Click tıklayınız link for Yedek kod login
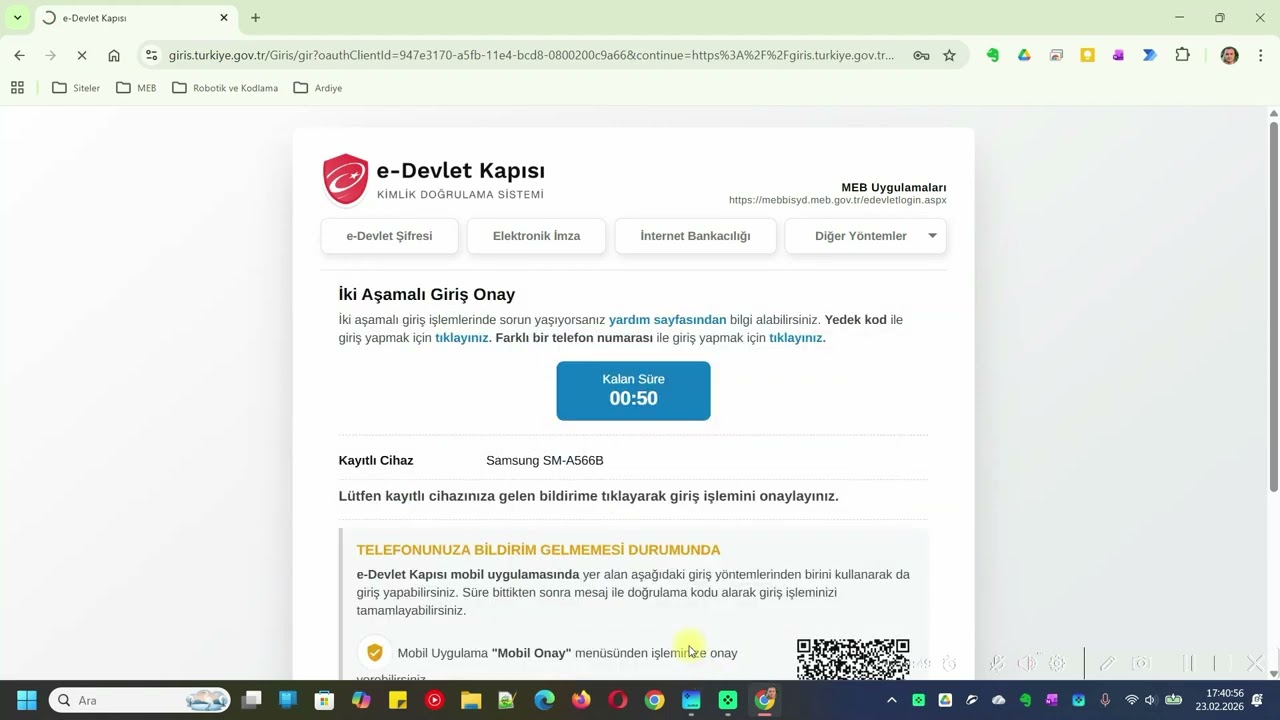This screenshot has height=720, width=1280. (x=462, y=338)
